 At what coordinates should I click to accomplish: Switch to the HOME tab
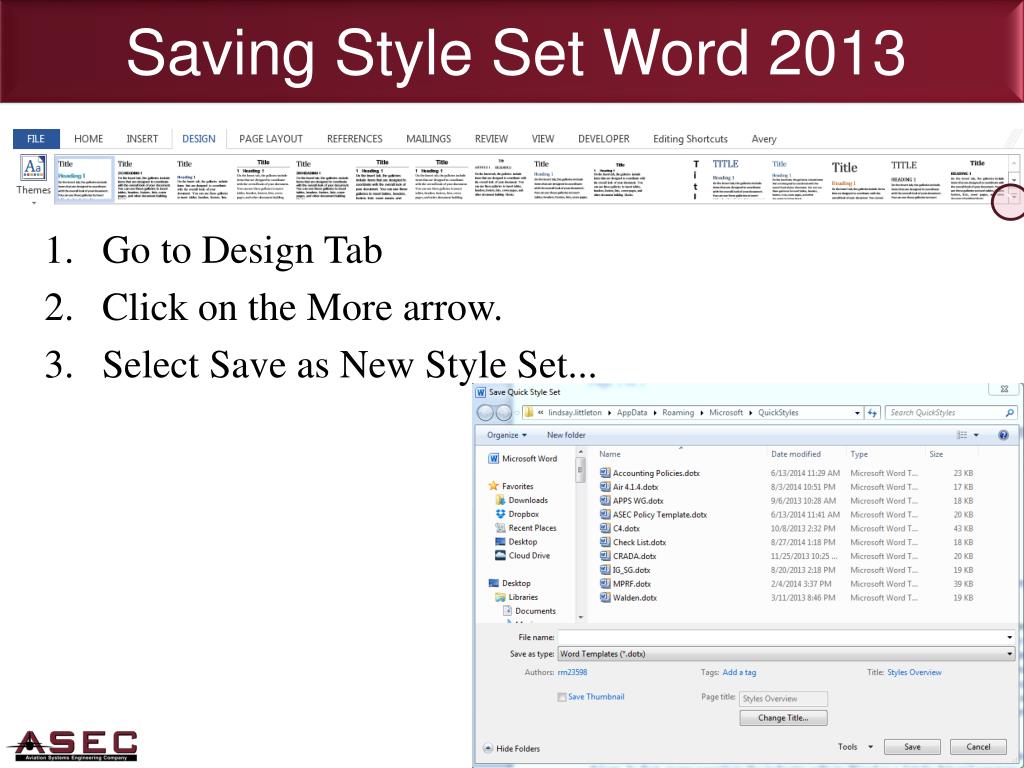coord(88,138)
